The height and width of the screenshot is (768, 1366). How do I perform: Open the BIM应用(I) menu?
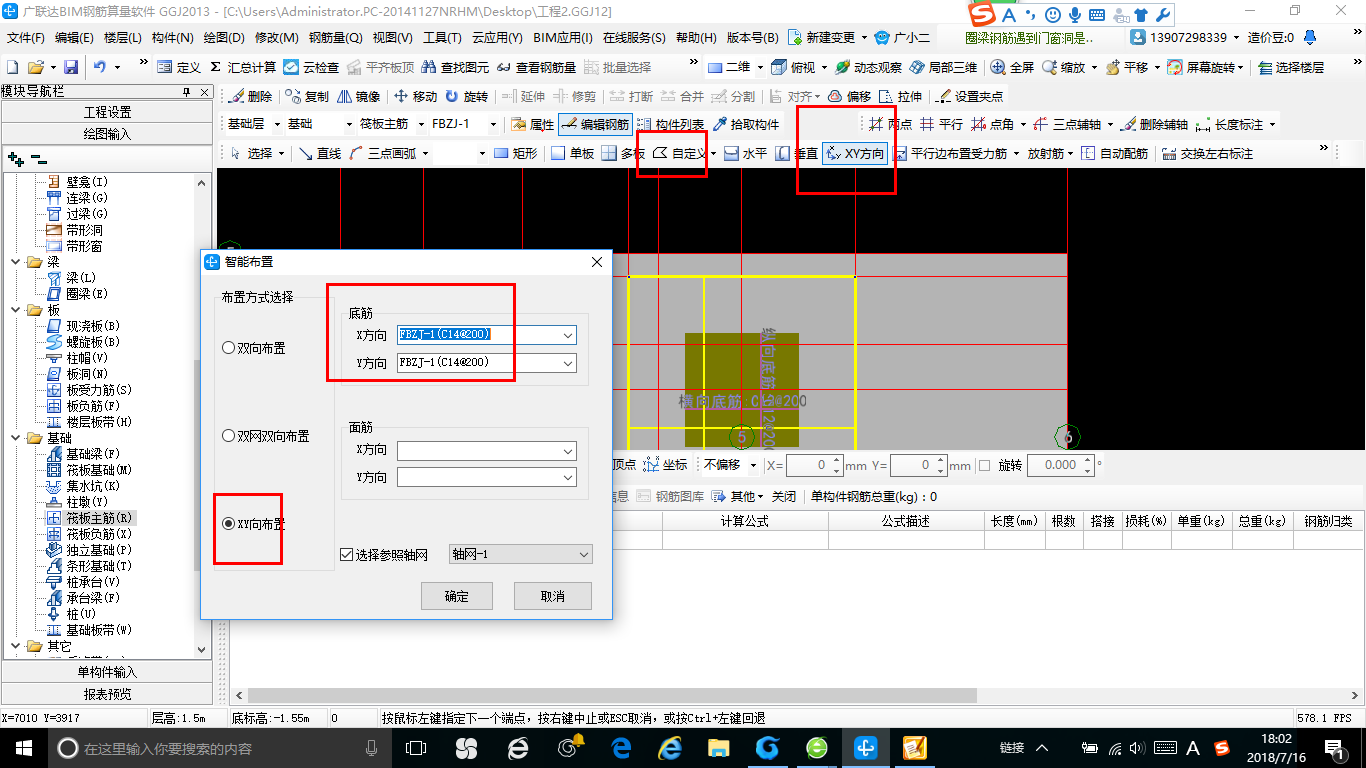[x=563, y=37]
